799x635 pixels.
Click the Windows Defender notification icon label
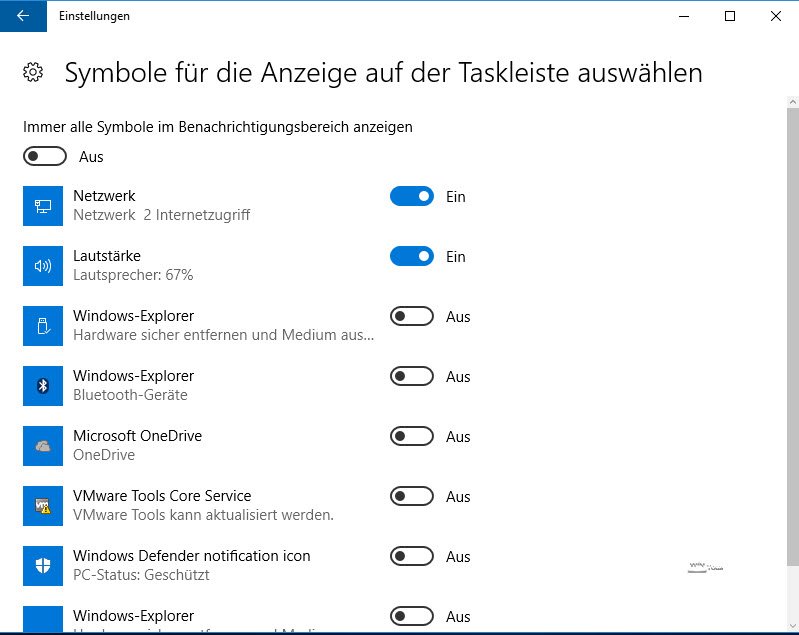pyautogui.click(x=191, y=556)
